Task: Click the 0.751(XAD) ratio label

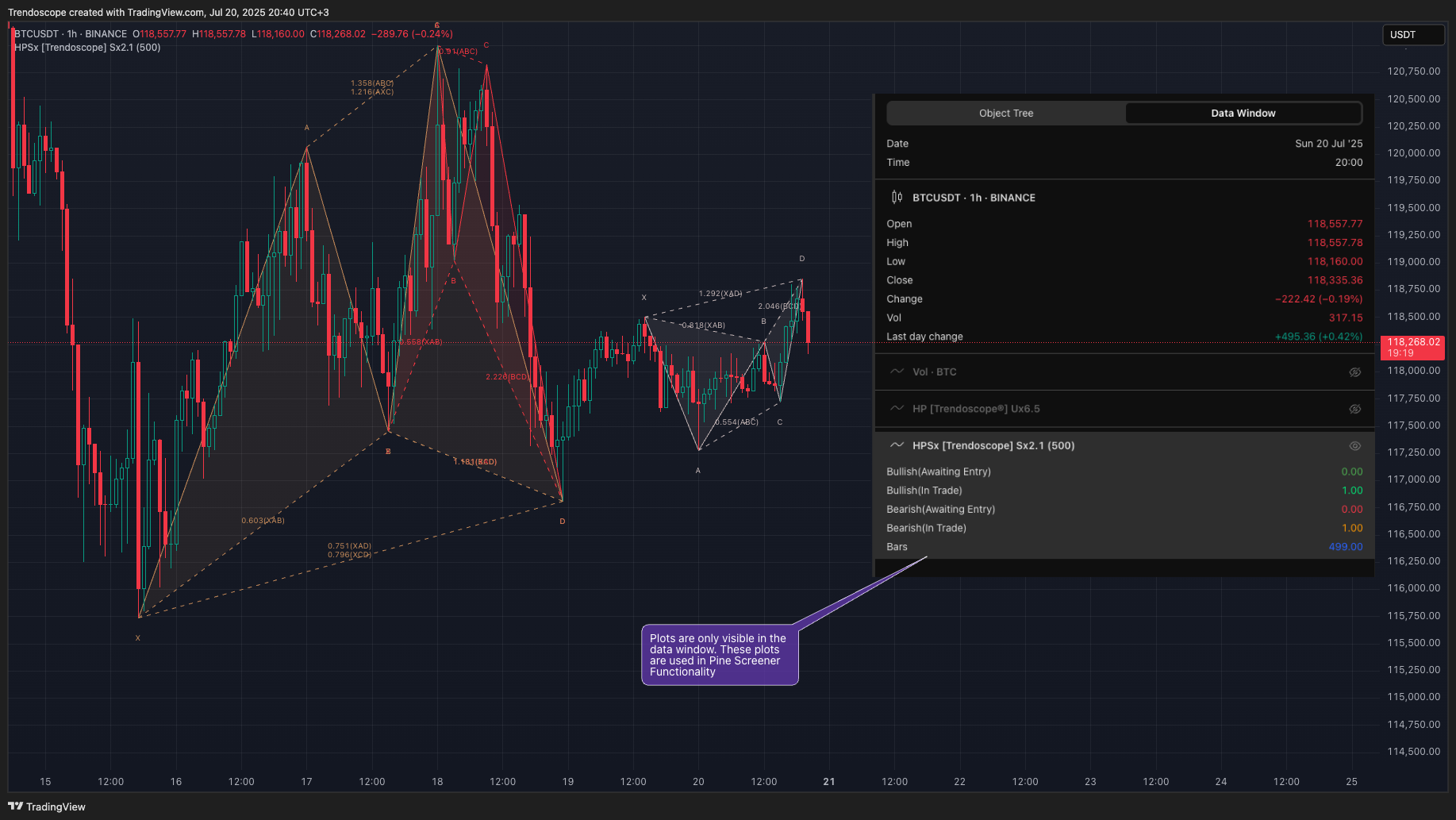Action: [x=349, y=546]
